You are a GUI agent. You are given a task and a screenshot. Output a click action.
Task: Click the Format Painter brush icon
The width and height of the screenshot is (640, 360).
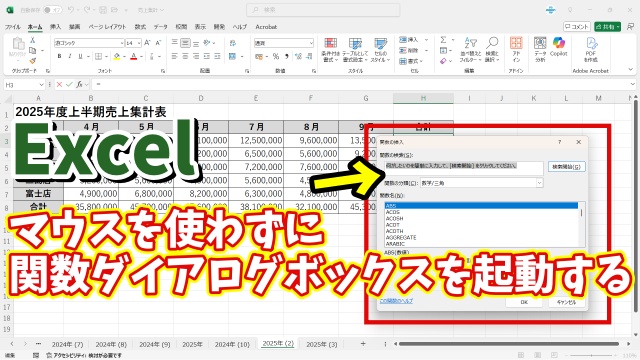(x=33, y=60)
